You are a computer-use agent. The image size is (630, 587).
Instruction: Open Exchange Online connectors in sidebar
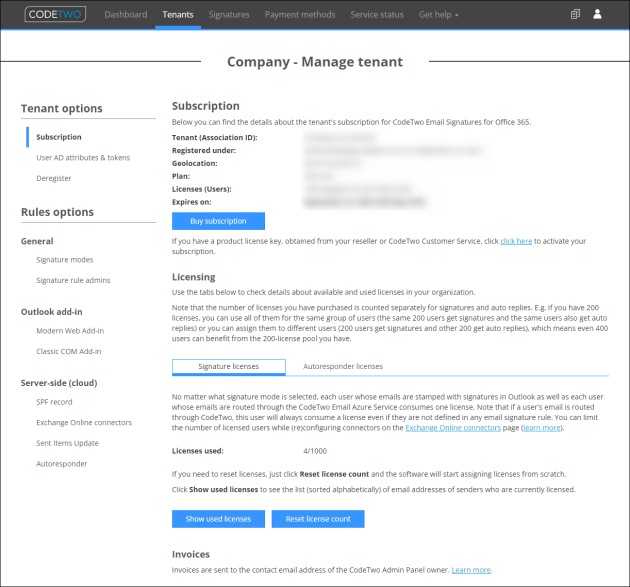[84, 422]
